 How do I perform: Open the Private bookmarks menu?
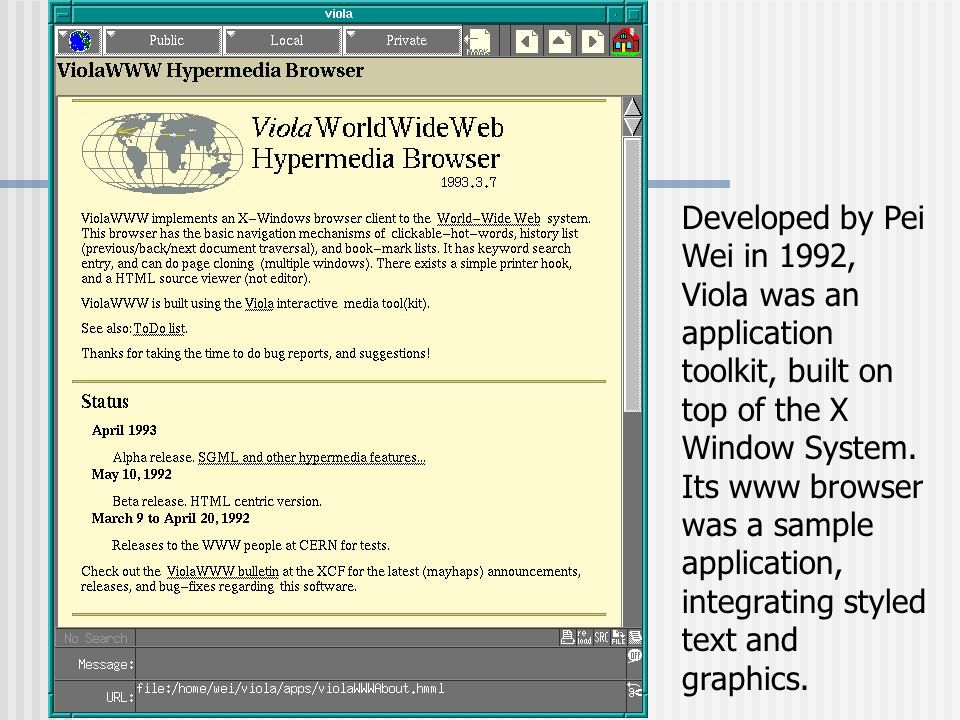click(403, 41)
